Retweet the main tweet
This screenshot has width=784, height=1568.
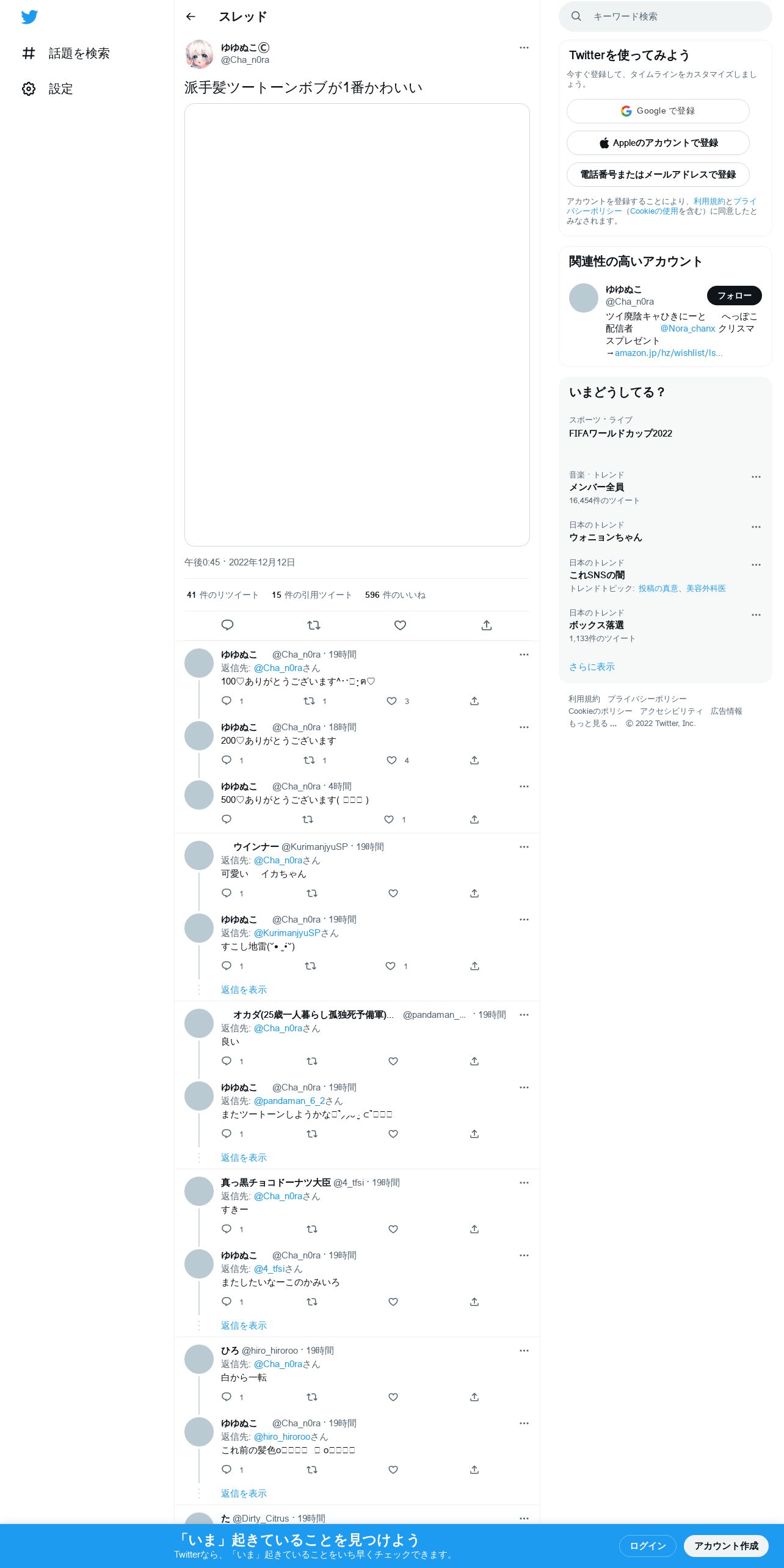pyautogui.click(x=314, y=625)
